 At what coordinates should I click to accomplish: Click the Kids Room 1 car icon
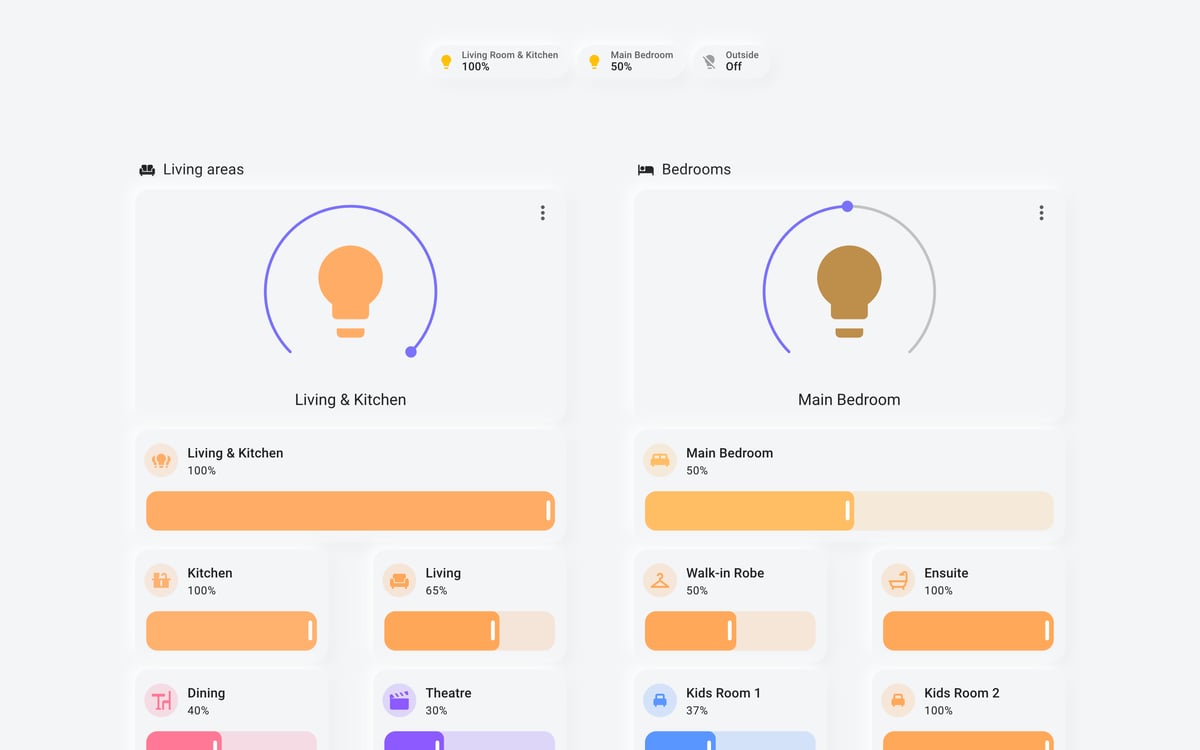click(x=659, y=700)
